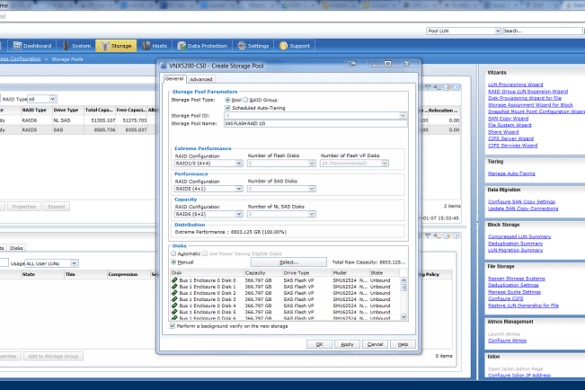Click the Data Protection icon in the navigation bar
The image size is (585, 390).
point(182,46)
